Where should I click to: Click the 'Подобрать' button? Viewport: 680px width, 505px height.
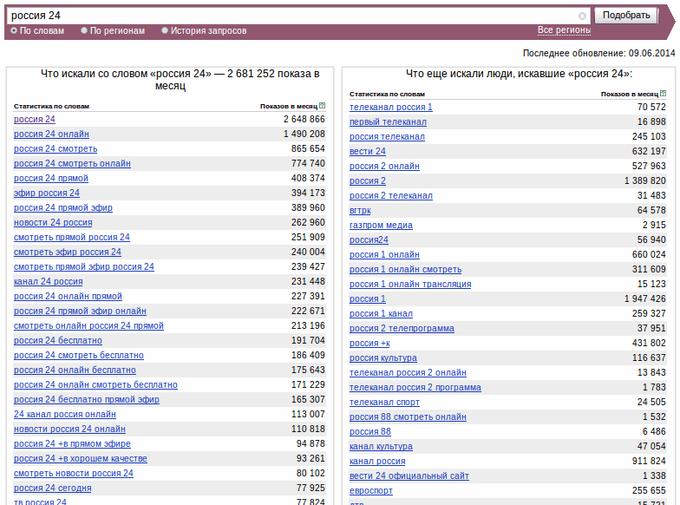pos(626,15)
